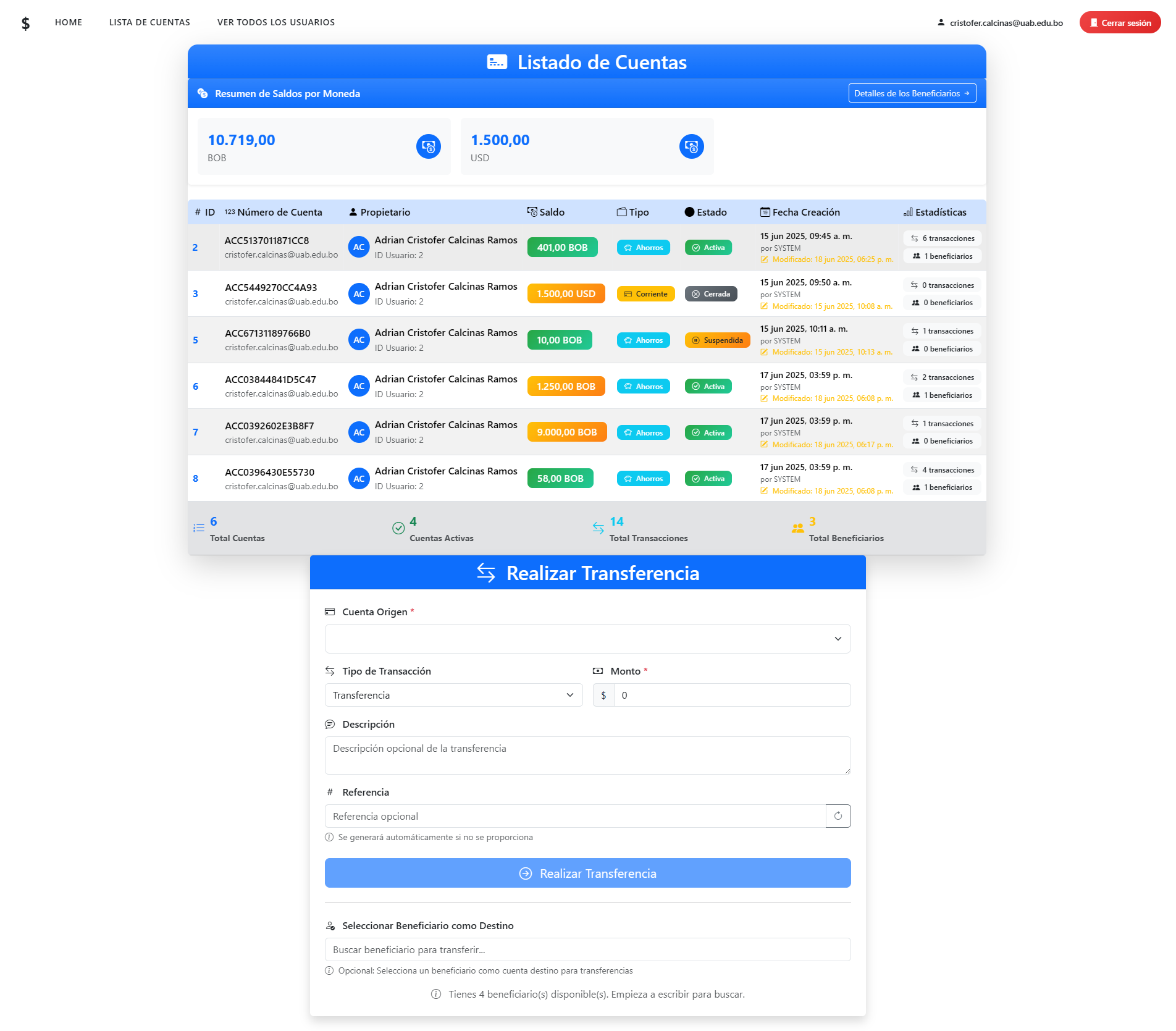Click arrows icon in Realizar Transferencia header
This screenshot has height=1031, width=1176.
[486, 573]
